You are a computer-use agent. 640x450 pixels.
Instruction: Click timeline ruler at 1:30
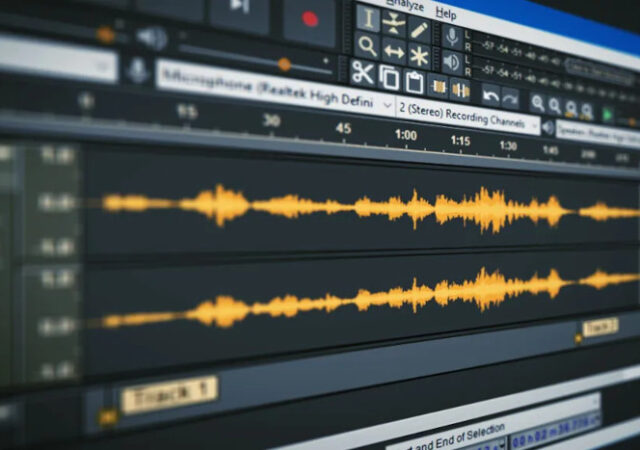tap(508, 146)
